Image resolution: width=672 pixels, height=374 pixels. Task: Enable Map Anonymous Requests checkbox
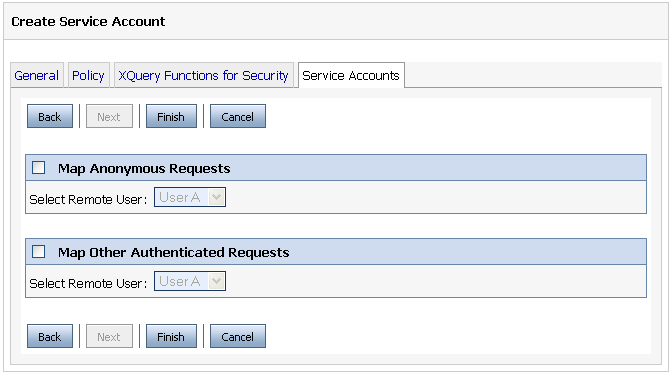pyautogui.click(x=39, y=168)
